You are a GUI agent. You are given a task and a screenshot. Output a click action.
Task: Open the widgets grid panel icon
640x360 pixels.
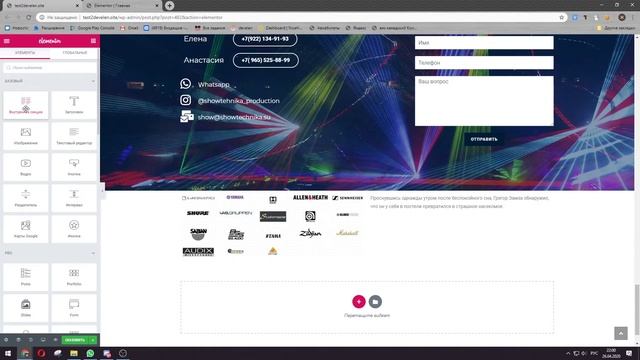click(x=93, y=41)
